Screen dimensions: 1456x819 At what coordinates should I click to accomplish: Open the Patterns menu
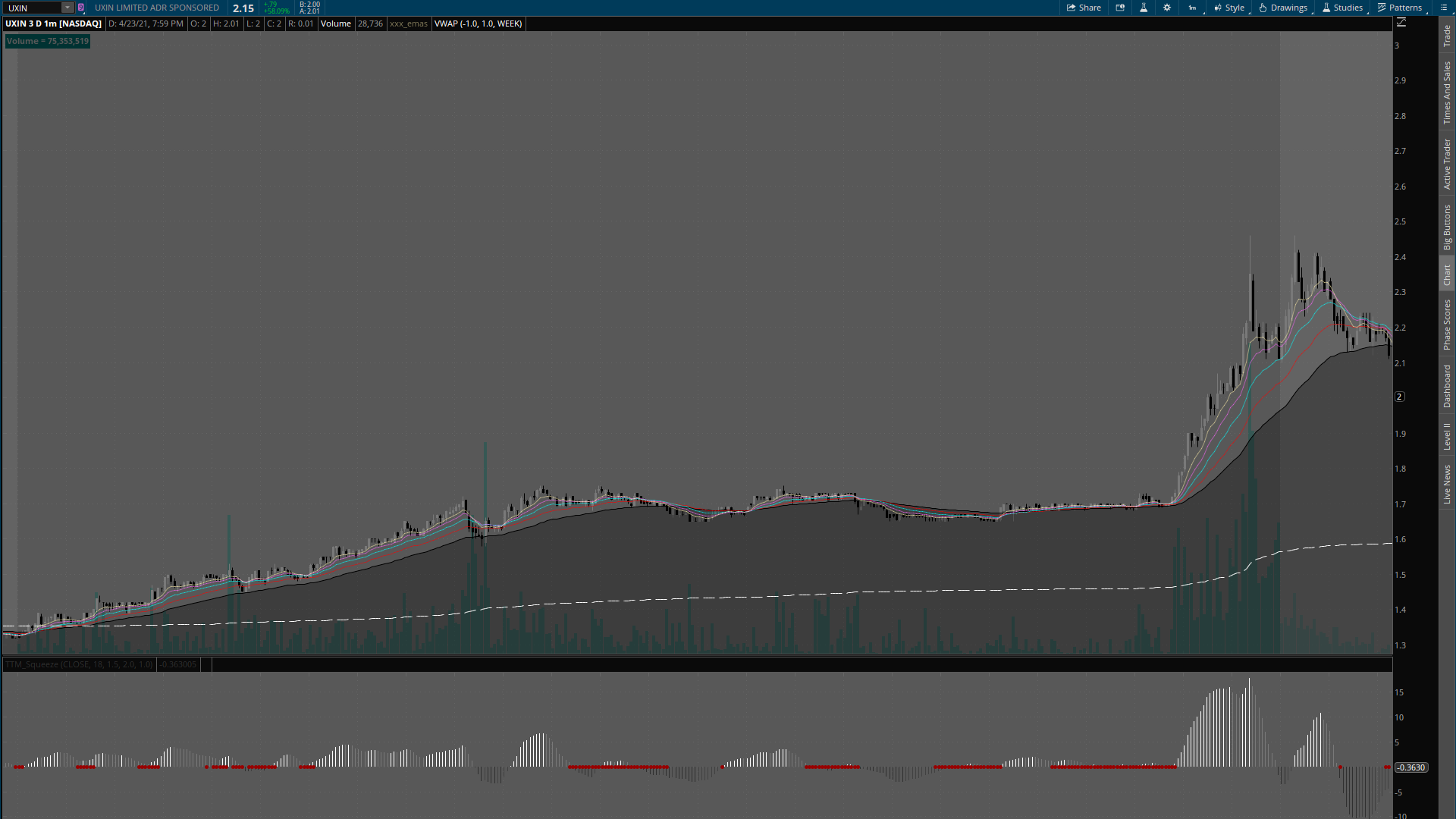pos(1400,8)
